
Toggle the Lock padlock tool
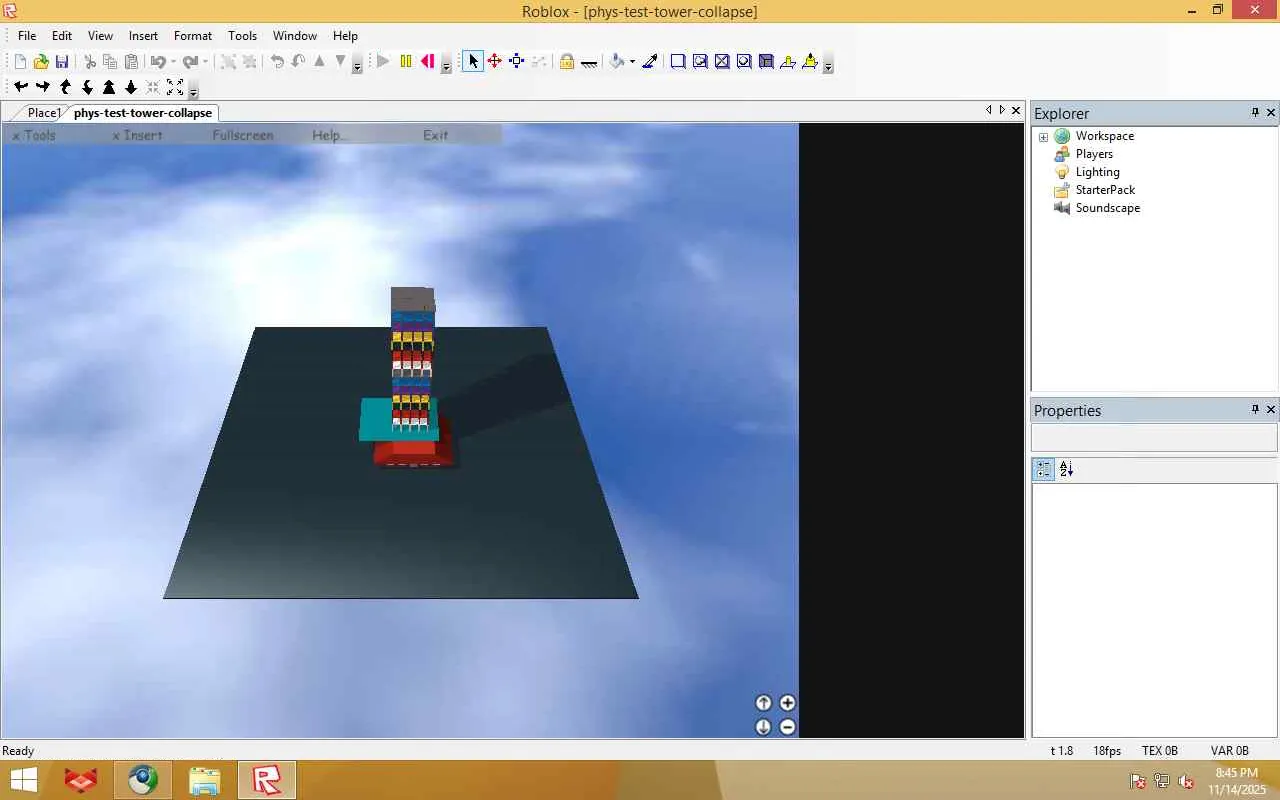(x=567, y=62)
